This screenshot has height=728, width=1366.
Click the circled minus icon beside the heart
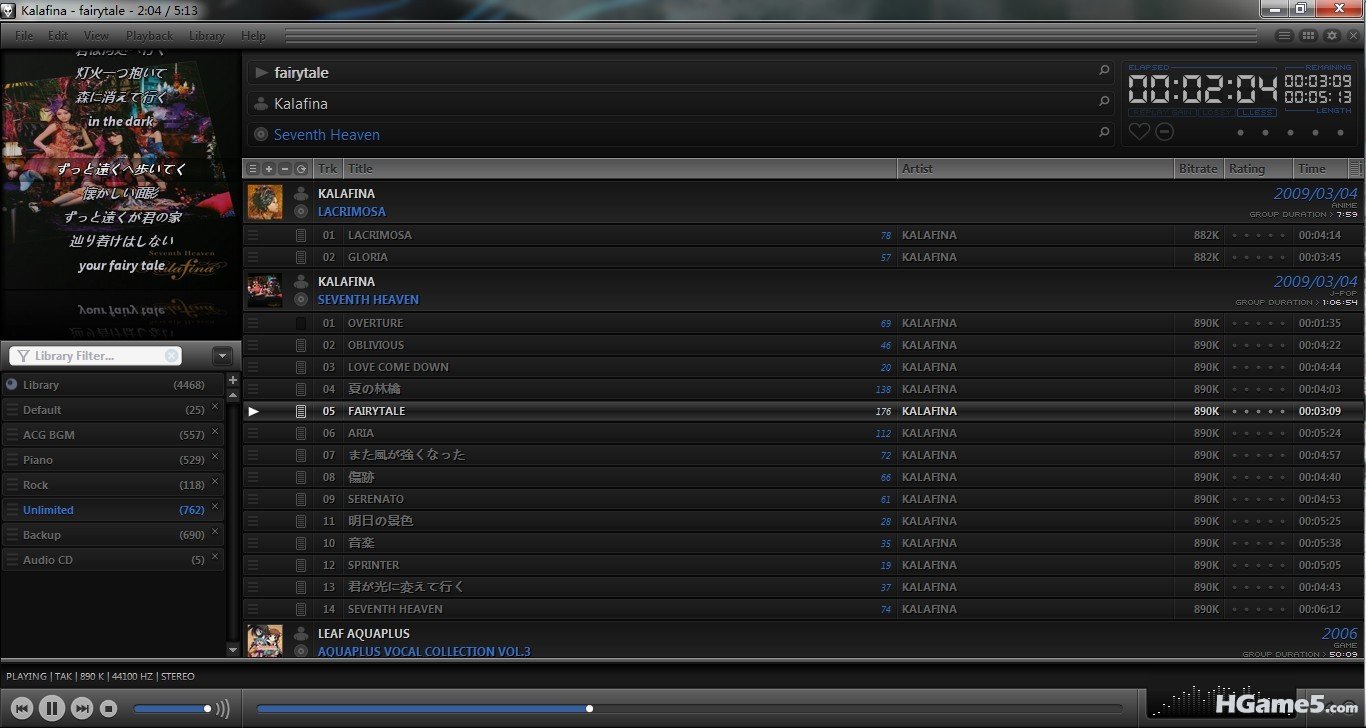[x=1164, y=132]
